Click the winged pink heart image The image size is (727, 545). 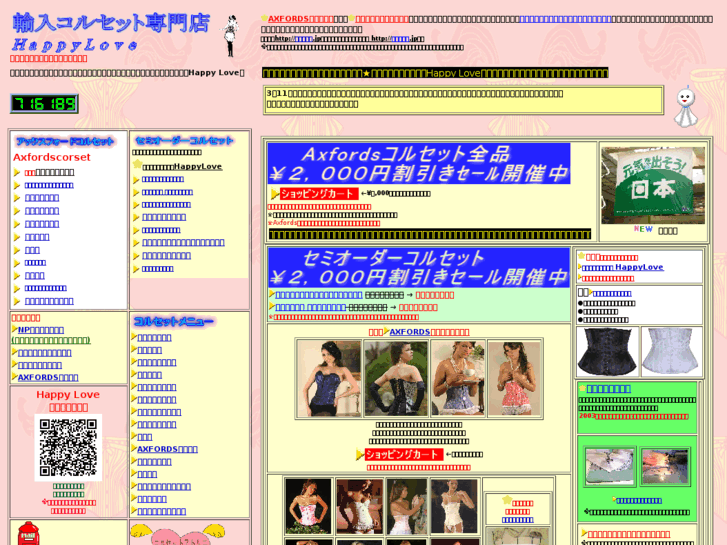178,534
